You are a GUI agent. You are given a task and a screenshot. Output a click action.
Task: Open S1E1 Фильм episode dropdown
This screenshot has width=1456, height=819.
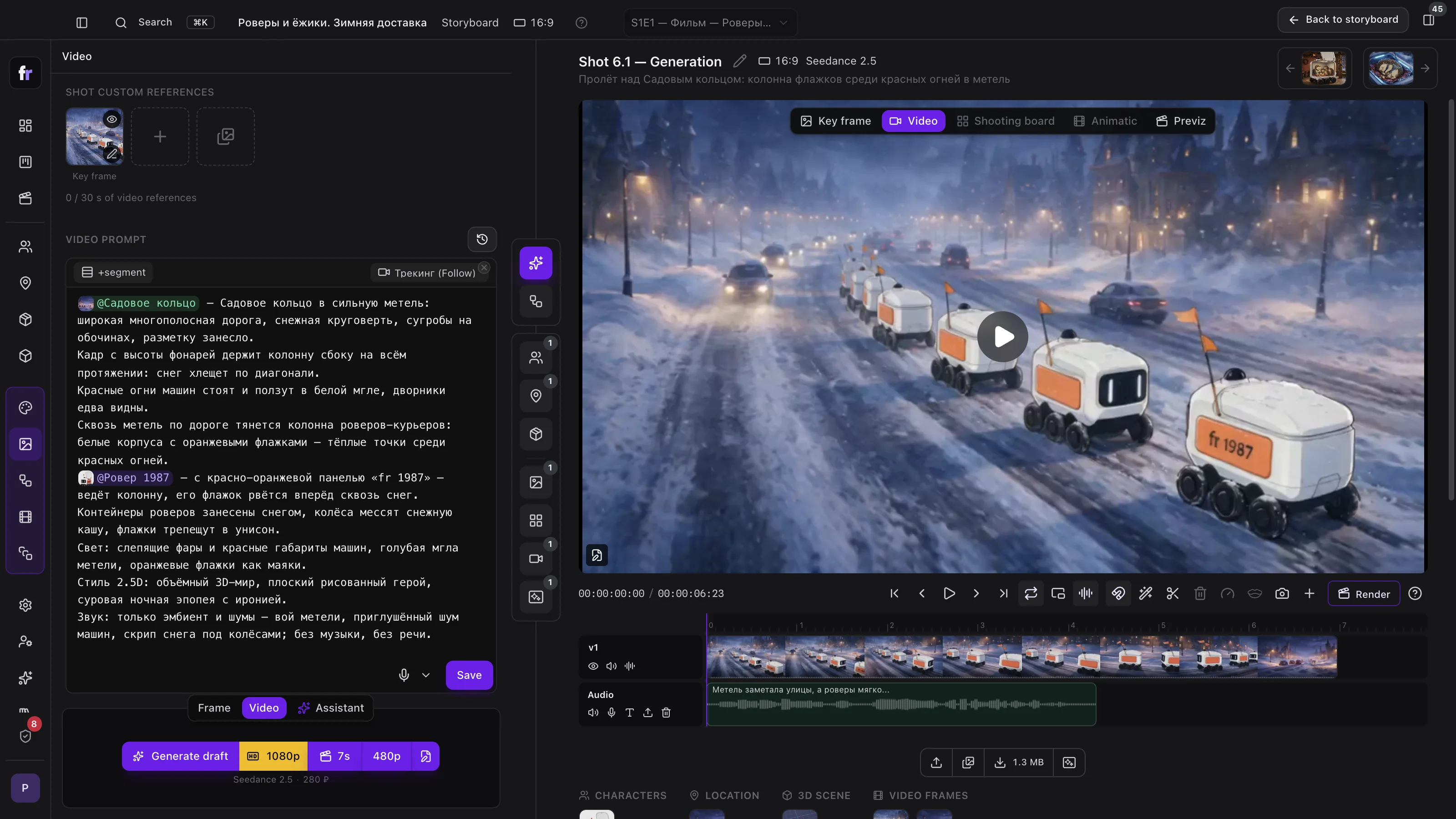tap(709, 23)
